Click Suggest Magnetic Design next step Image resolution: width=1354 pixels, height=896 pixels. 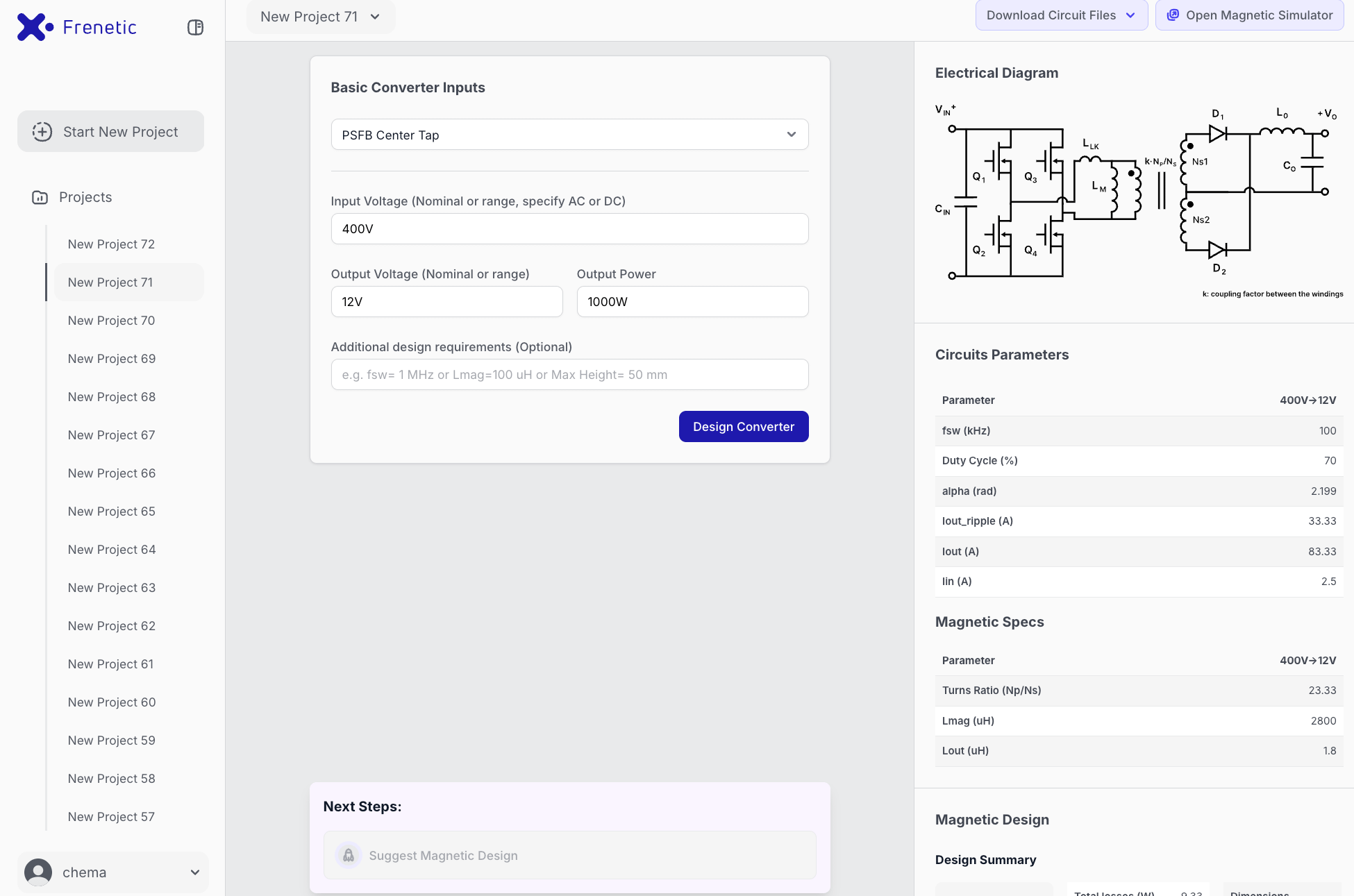(569, 855)
